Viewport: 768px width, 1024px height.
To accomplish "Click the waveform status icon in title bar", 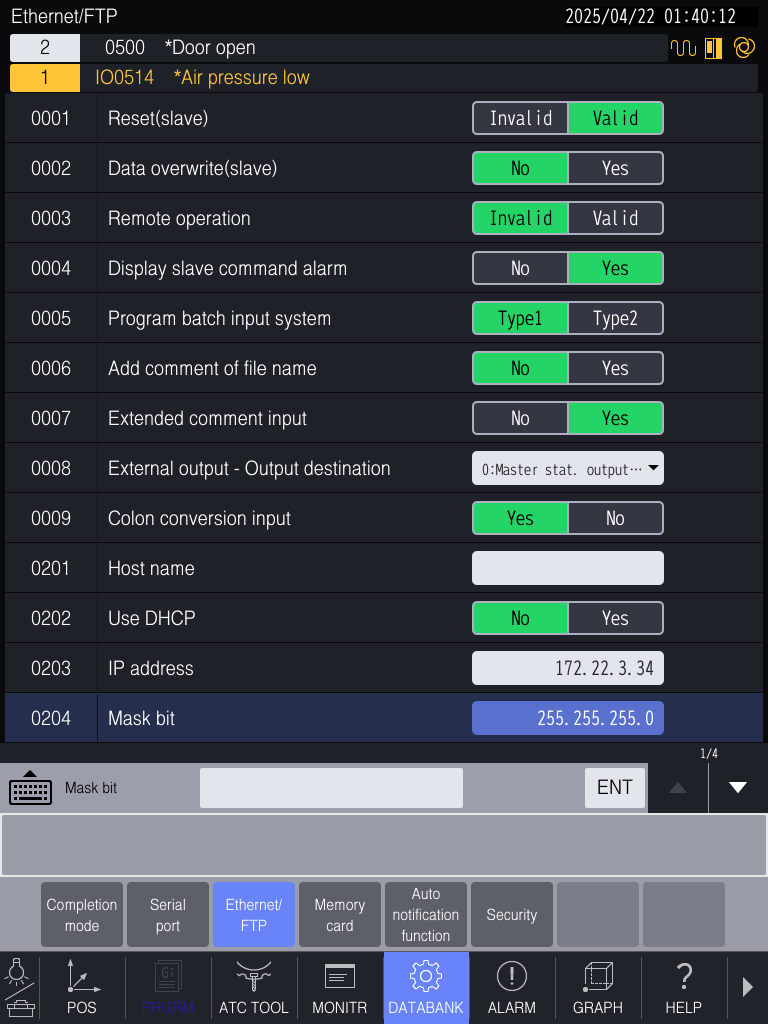I will coord(684,47).
